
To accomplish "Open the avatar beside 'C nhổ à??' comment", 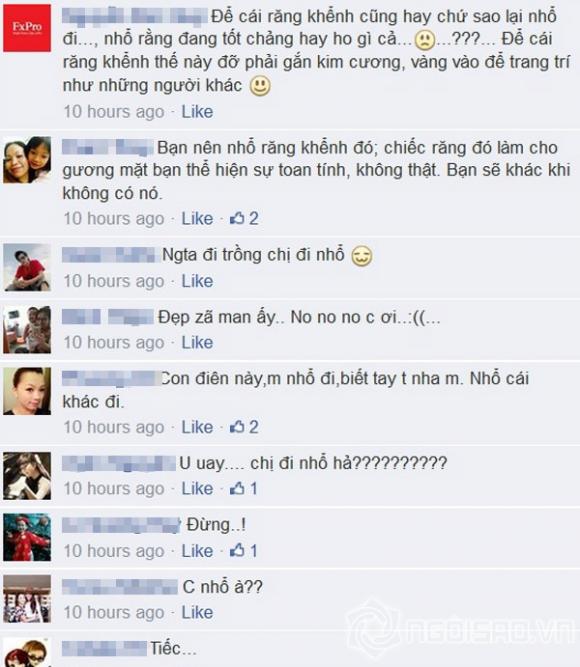I will [27, 599].
